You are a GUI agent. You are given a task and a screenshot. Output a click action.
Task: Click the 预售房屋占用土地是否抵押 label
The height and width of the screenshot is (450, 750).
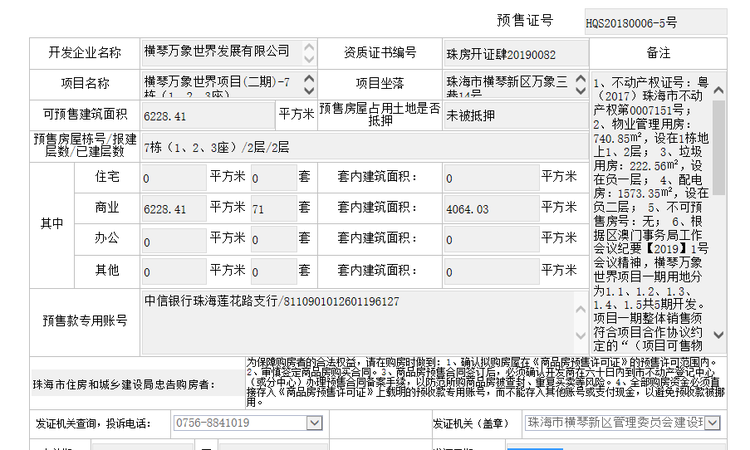380,115
